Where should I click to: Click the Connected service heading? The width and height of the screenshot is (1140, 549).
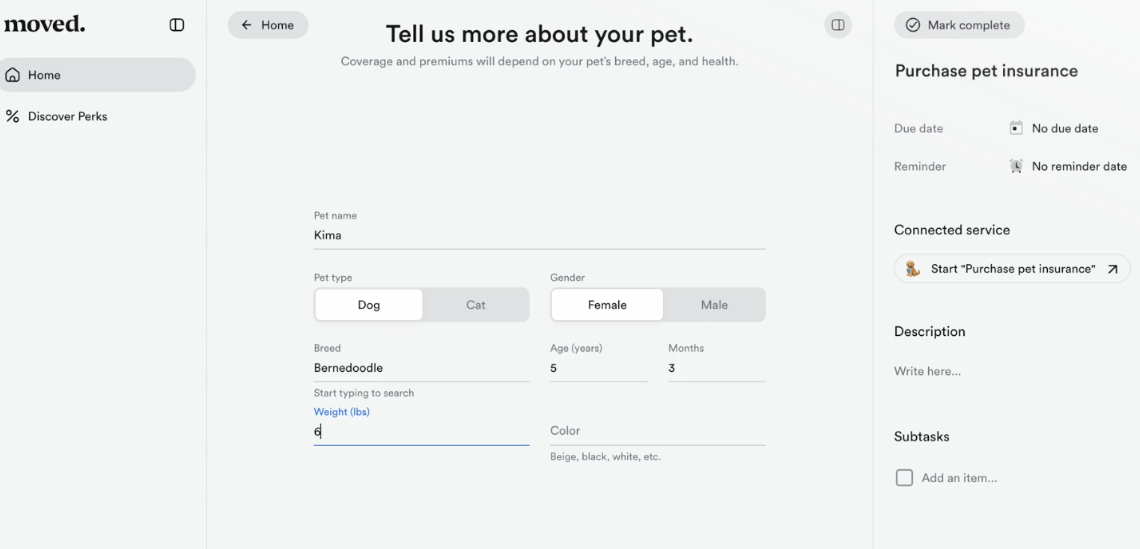tap(952, 230)
